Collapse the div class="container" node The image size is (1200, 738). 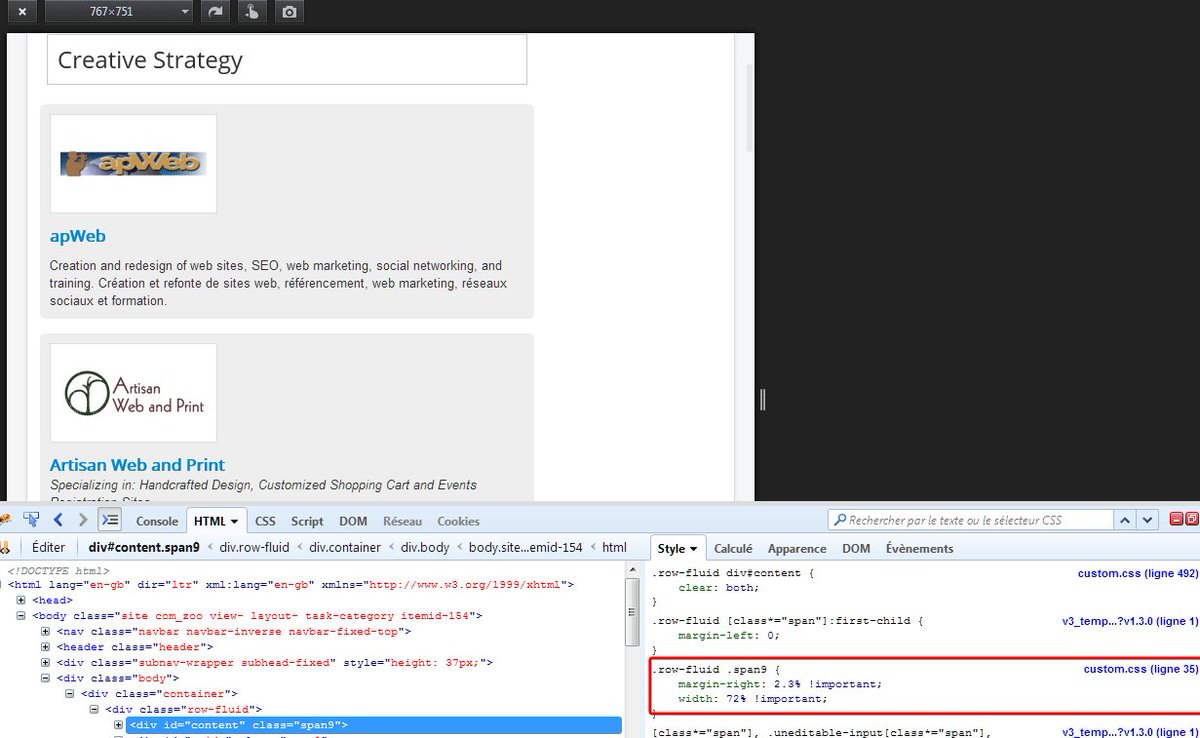[x=70, y=693]
